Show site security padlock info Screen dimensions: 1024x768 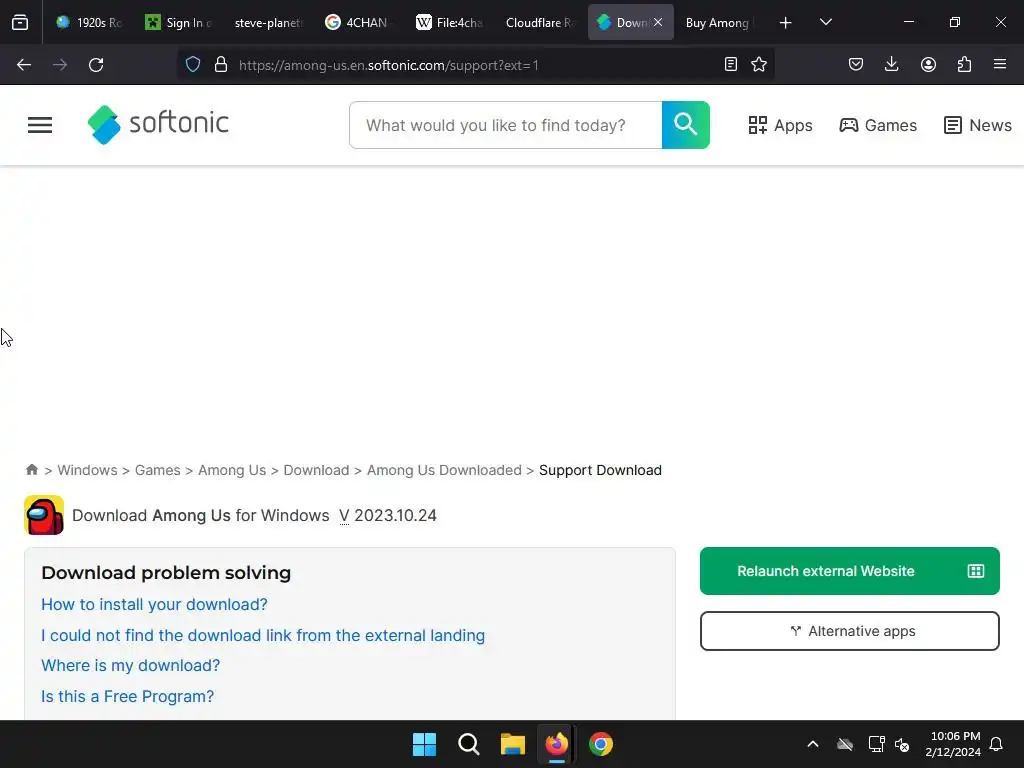coord(221,65)
